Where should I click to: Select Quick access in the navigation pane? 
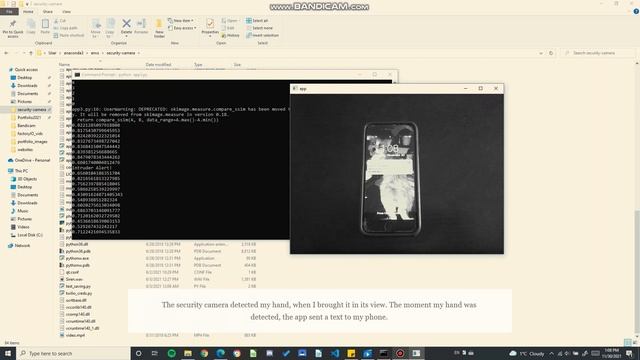(26, 69)
